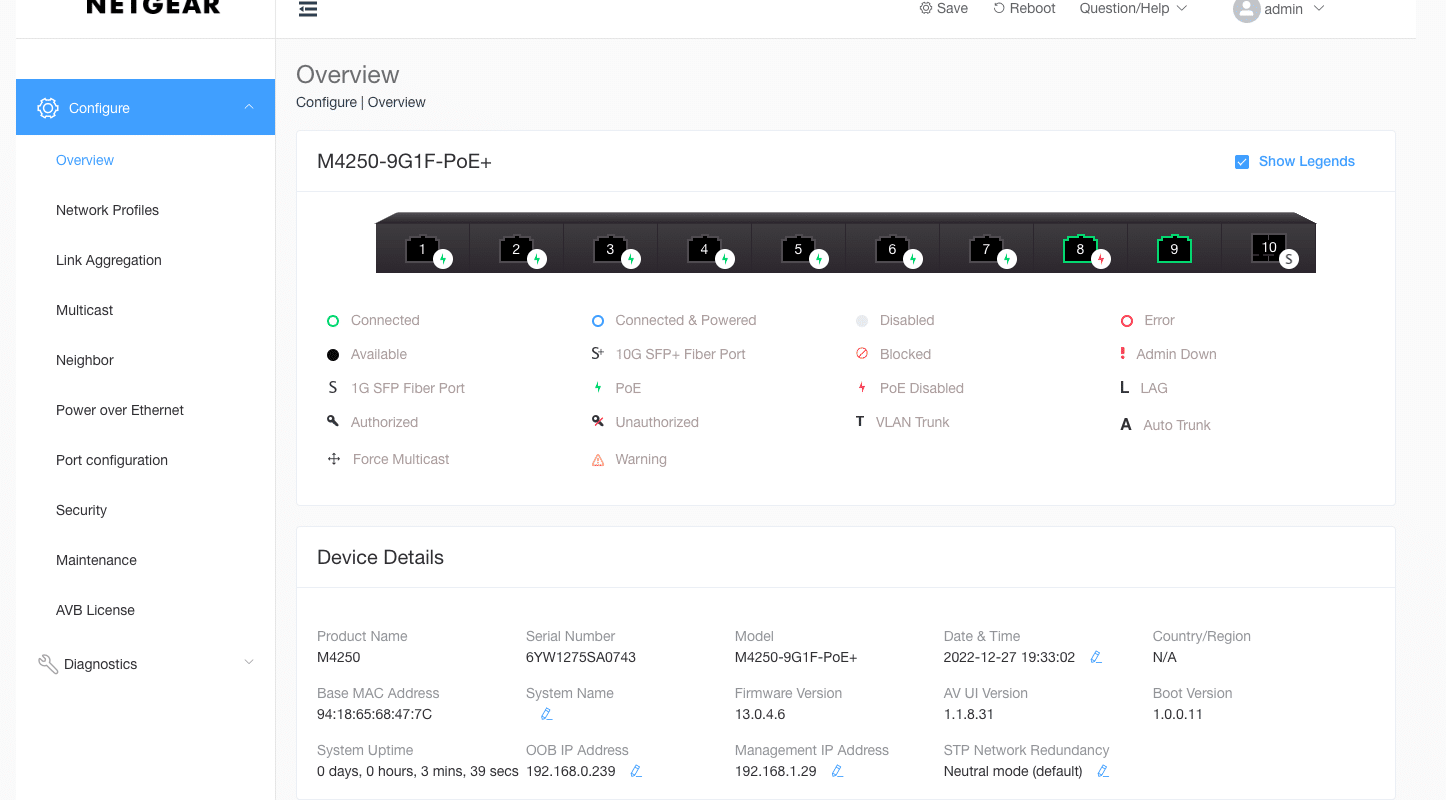
Task: Click the Save button label
Action: click(x=952, y=8)
